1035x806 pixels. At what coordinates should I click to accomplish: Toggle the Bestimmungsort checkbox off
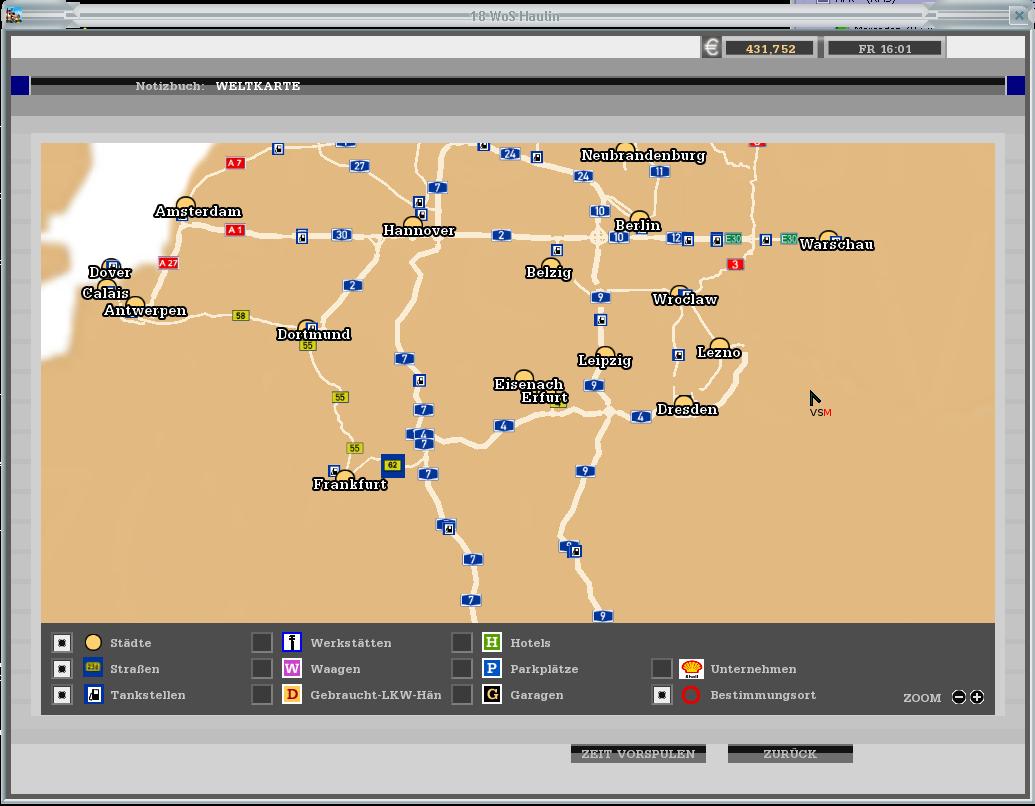click(662, 695)
